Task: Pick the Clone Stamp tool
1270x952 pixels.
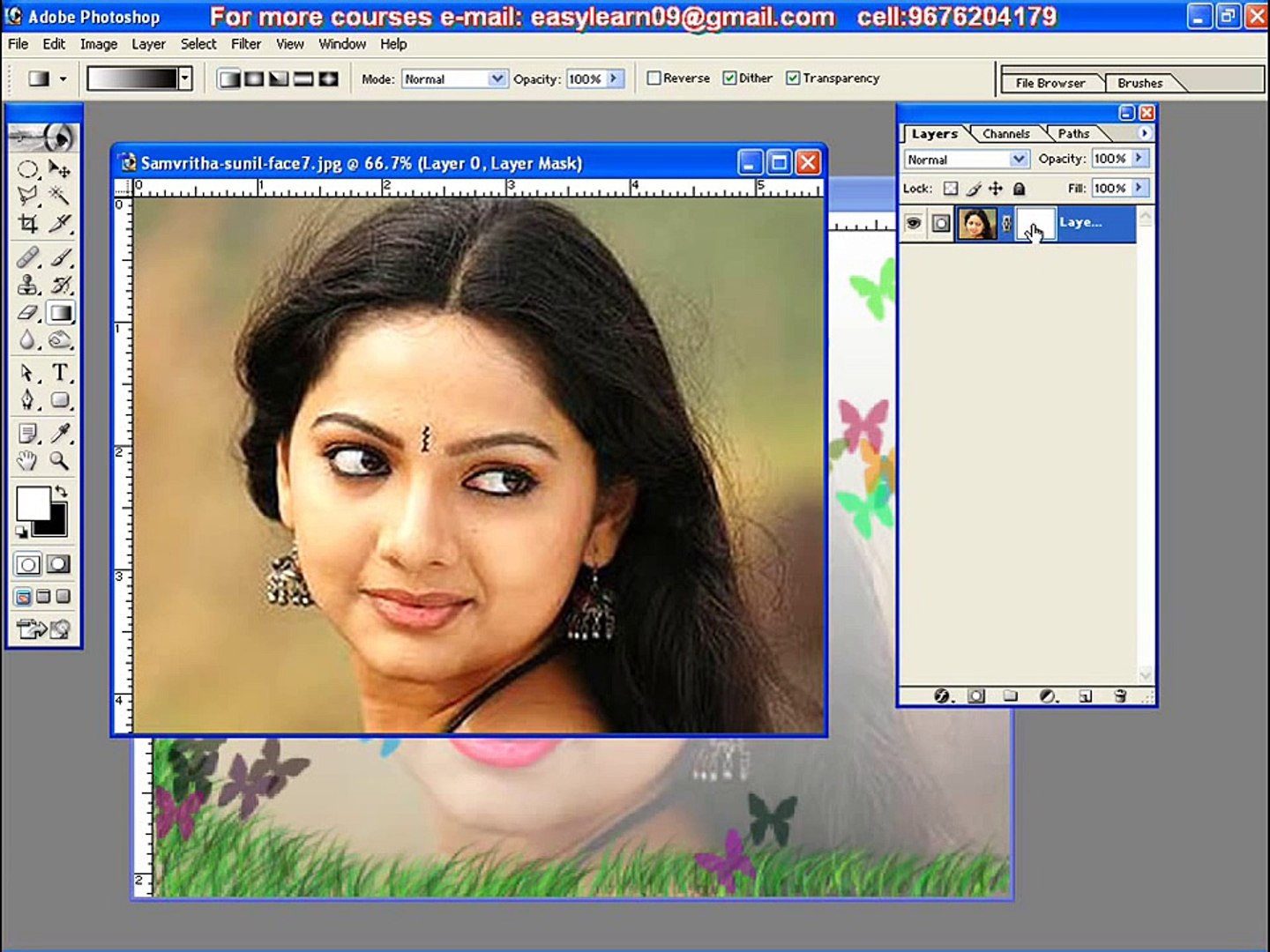Action: point(28,285)
